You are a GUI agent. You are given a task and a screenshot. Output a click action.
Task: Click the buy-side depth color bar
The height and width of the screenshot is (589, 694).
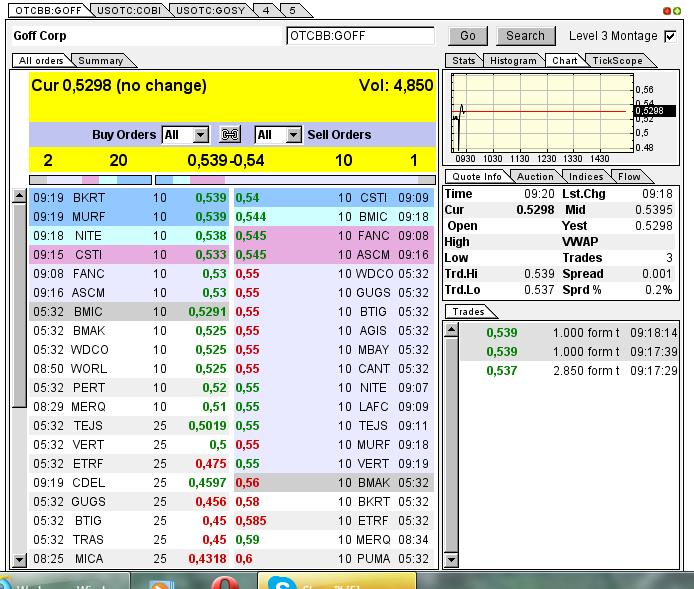(90, 180)
